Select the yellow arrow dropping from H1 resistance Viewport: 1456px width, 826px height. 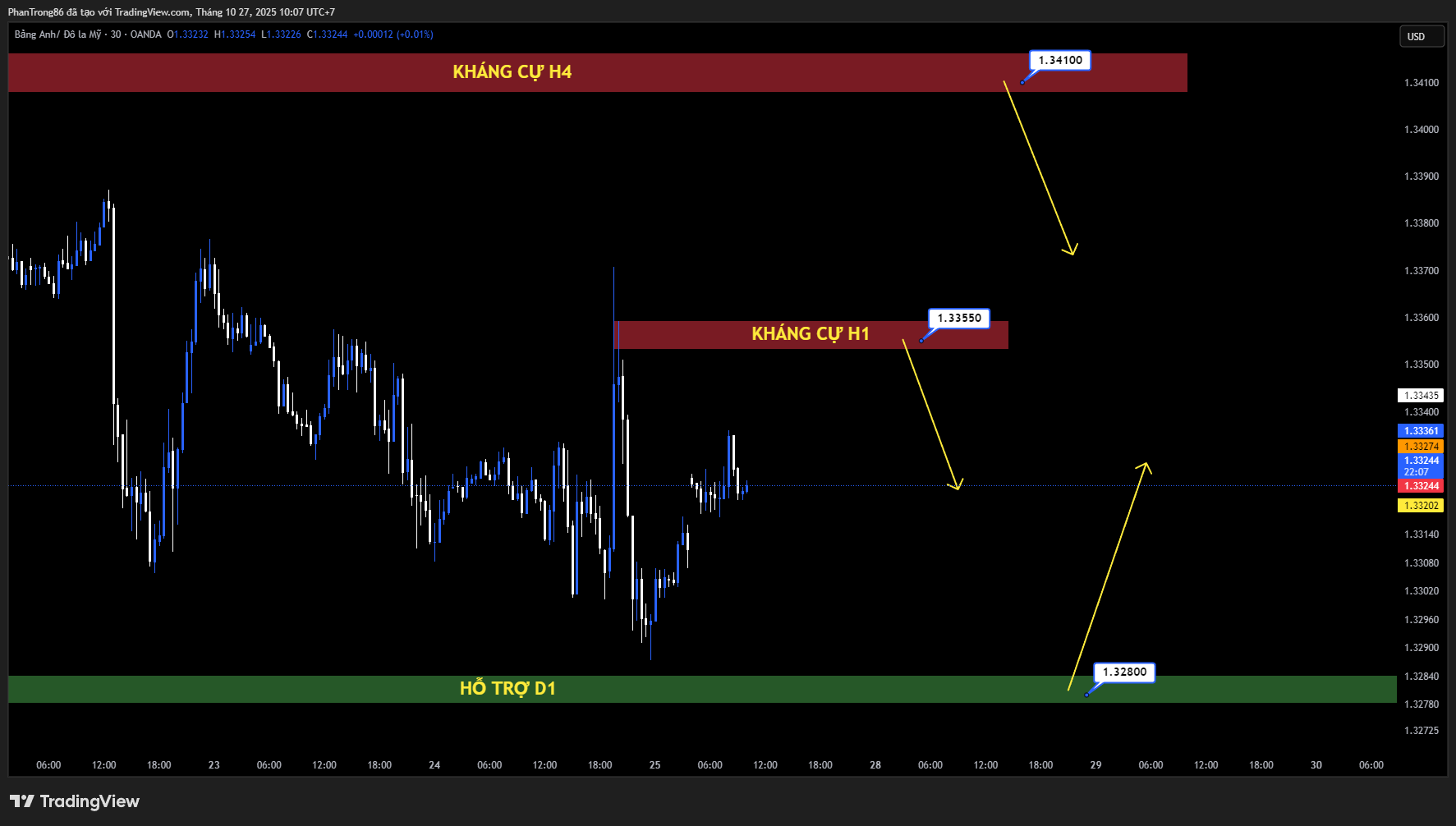tap(931, 415)
